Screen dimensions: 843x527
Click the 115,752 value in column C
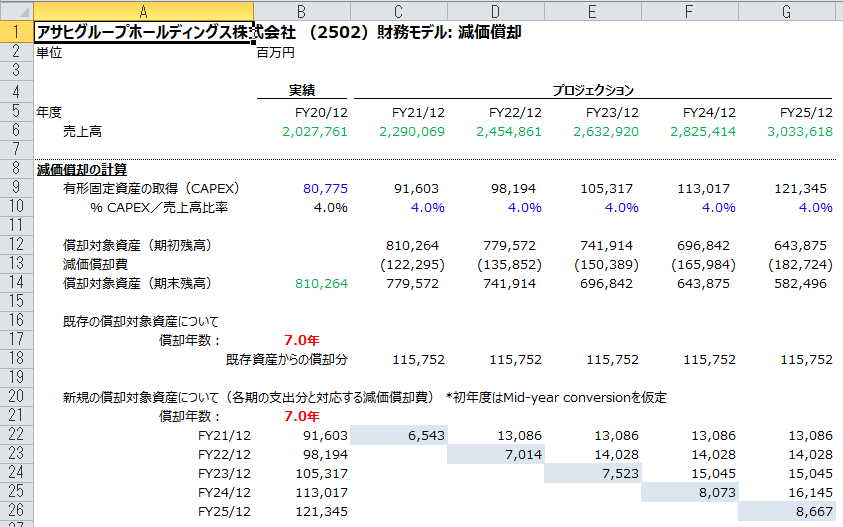click(418, 360)
